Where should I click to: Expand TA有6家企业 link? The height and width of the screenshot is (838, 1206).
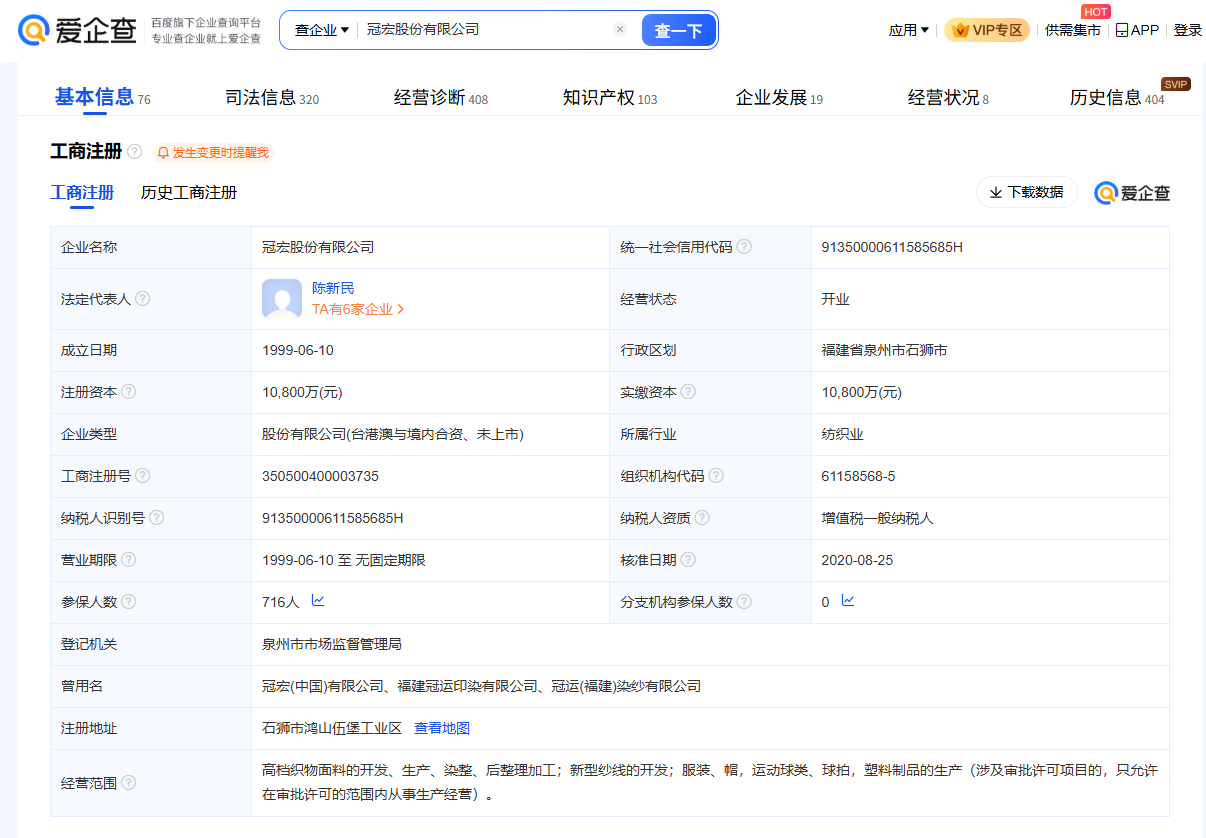tap(358, 310)
